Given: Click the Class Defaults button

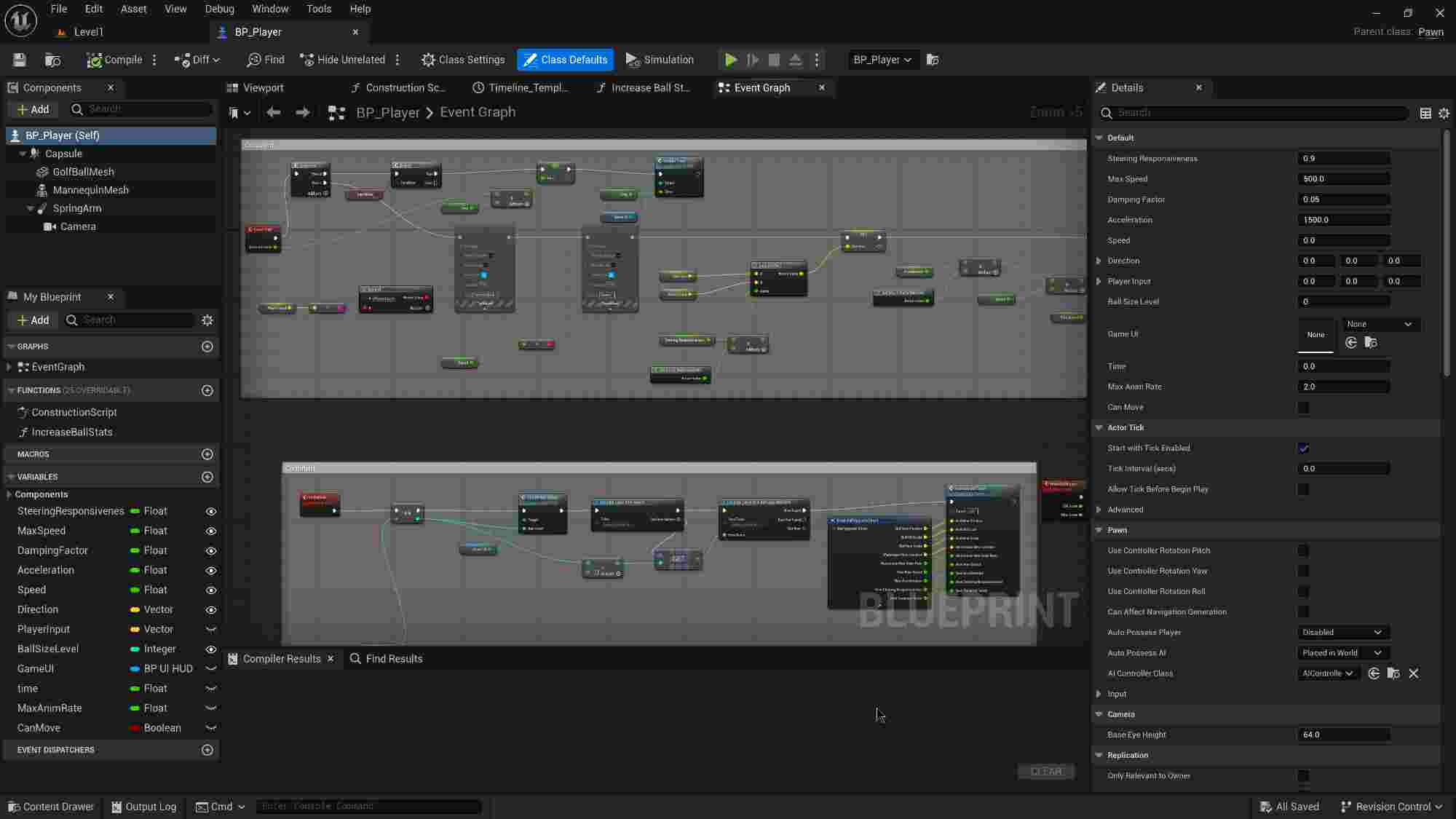Looking at the screenshot, I should (x=565, y=60).
